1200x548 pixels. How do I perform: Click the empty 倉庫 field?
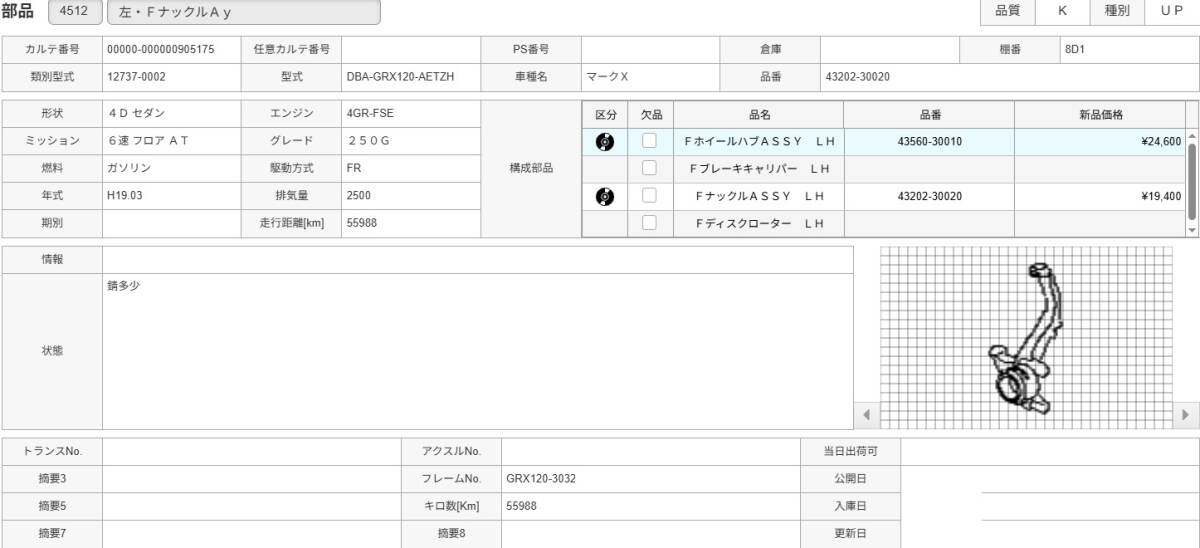pos(890,49)
